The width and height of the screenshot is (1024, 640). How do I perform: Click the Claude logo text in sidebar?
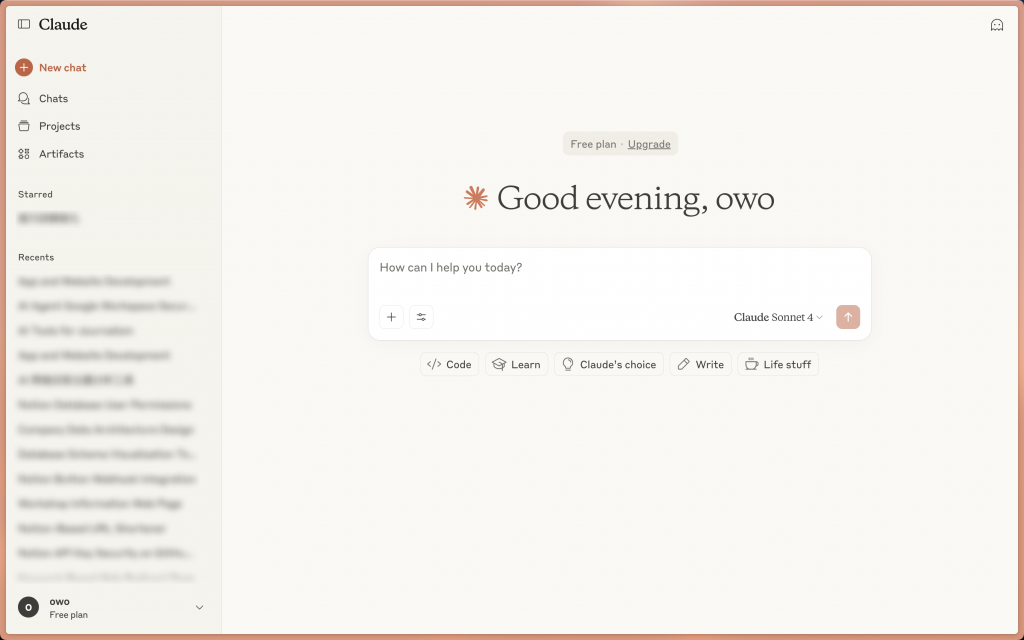point(63,24)
